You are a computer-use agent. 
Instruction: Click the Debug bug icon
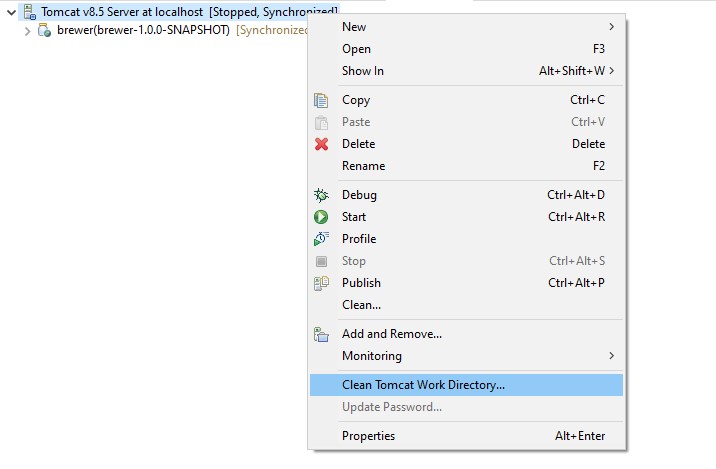coord(321,195)
